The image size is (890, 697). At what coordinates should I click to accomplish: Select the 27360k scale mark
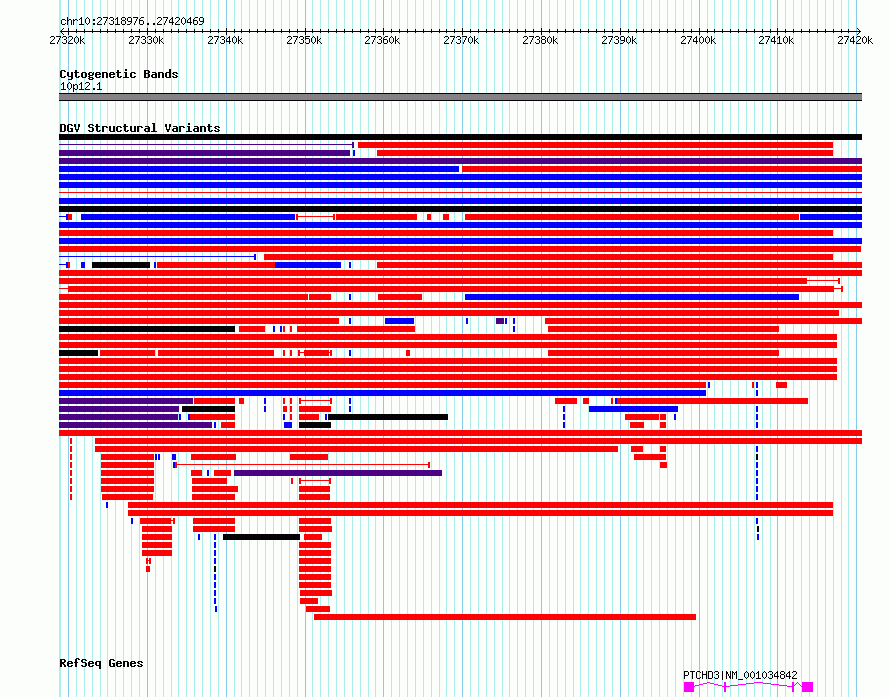[382, 40]
